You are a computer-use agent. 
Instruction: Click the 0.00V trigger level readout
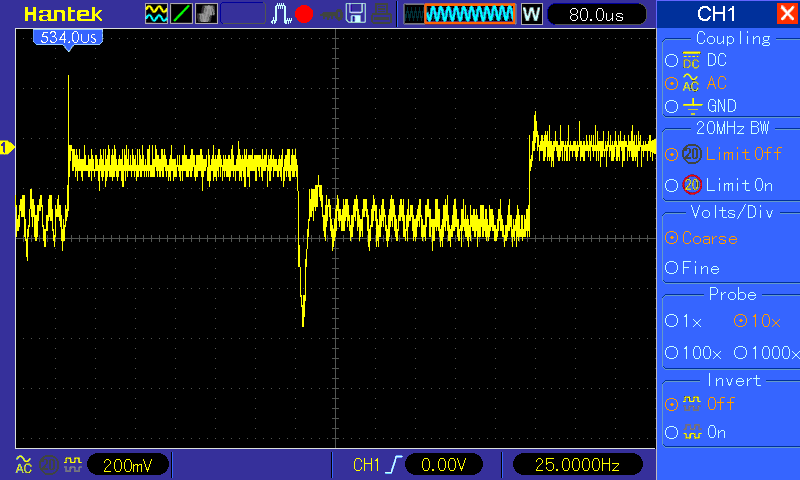click(x=443, y=465)
